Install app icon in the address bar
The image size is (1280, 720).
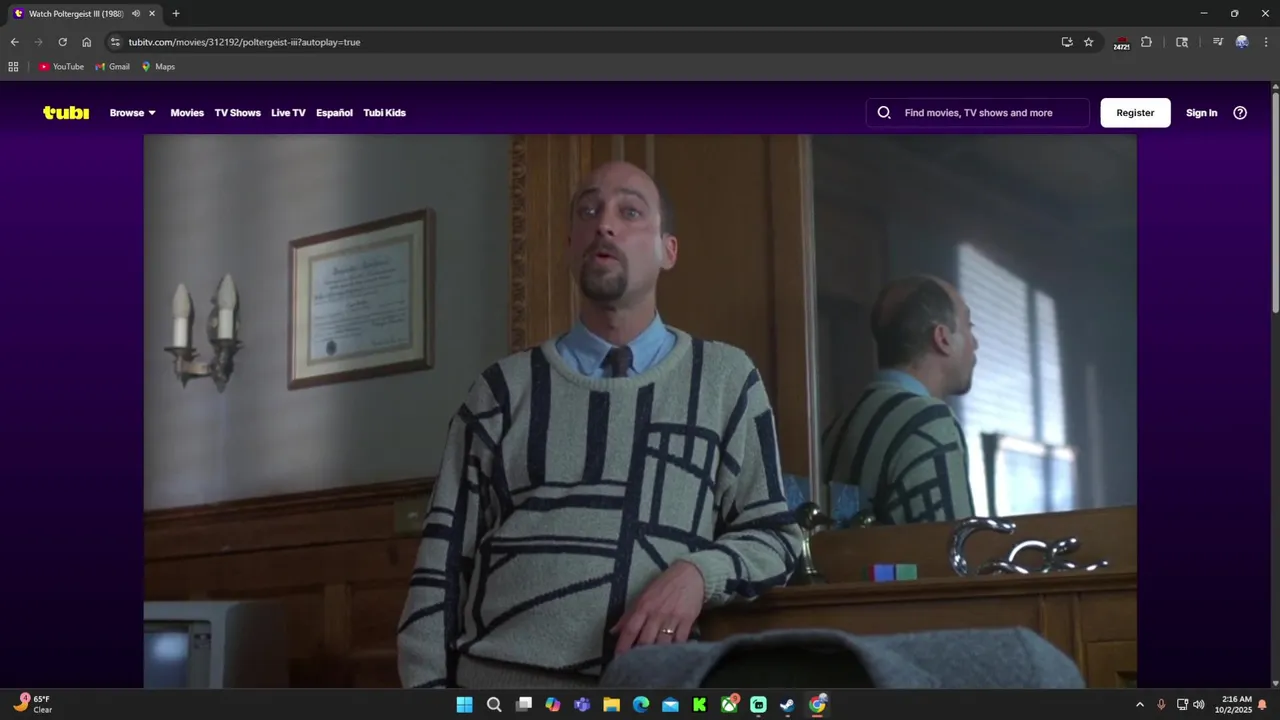tap(1067, 42)
